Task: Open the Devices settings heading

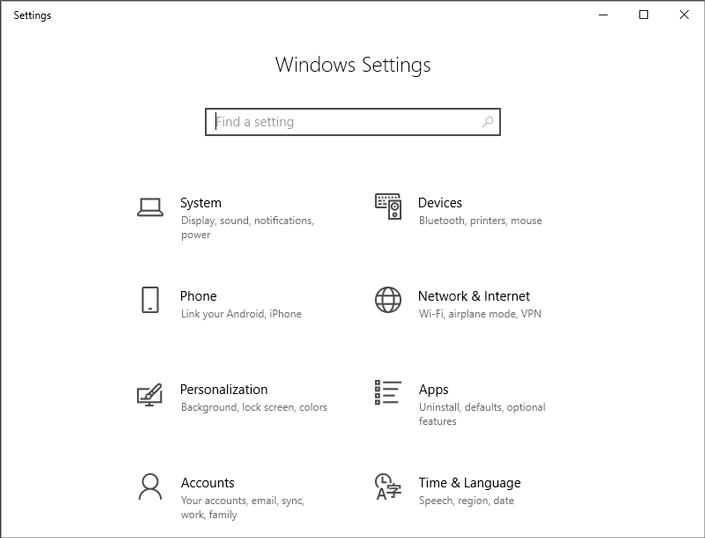Action: (440, 203)
